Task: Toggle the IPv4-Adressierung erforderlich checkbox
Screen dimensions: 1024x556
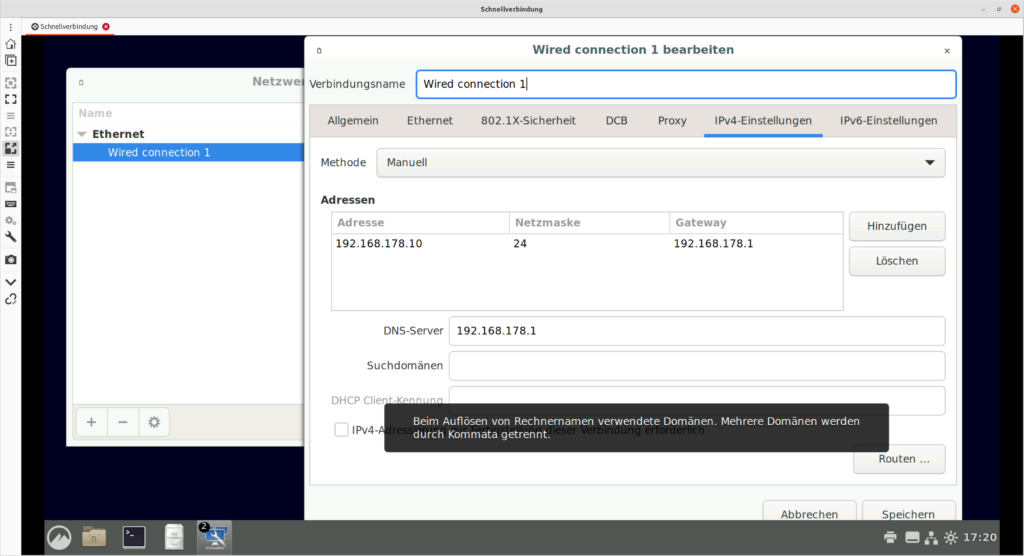Action: (341, 429)
